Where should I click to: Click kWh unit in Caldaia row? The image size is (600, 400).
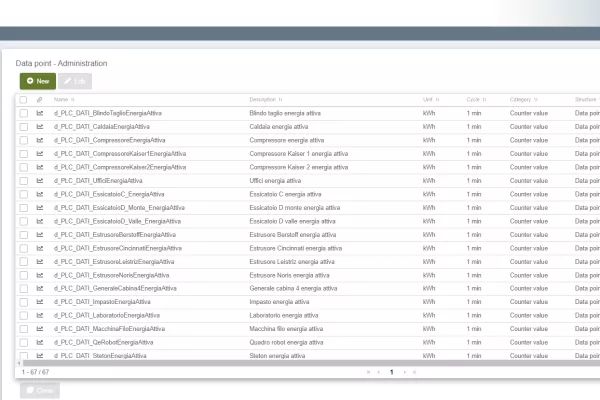coord(429,127)
